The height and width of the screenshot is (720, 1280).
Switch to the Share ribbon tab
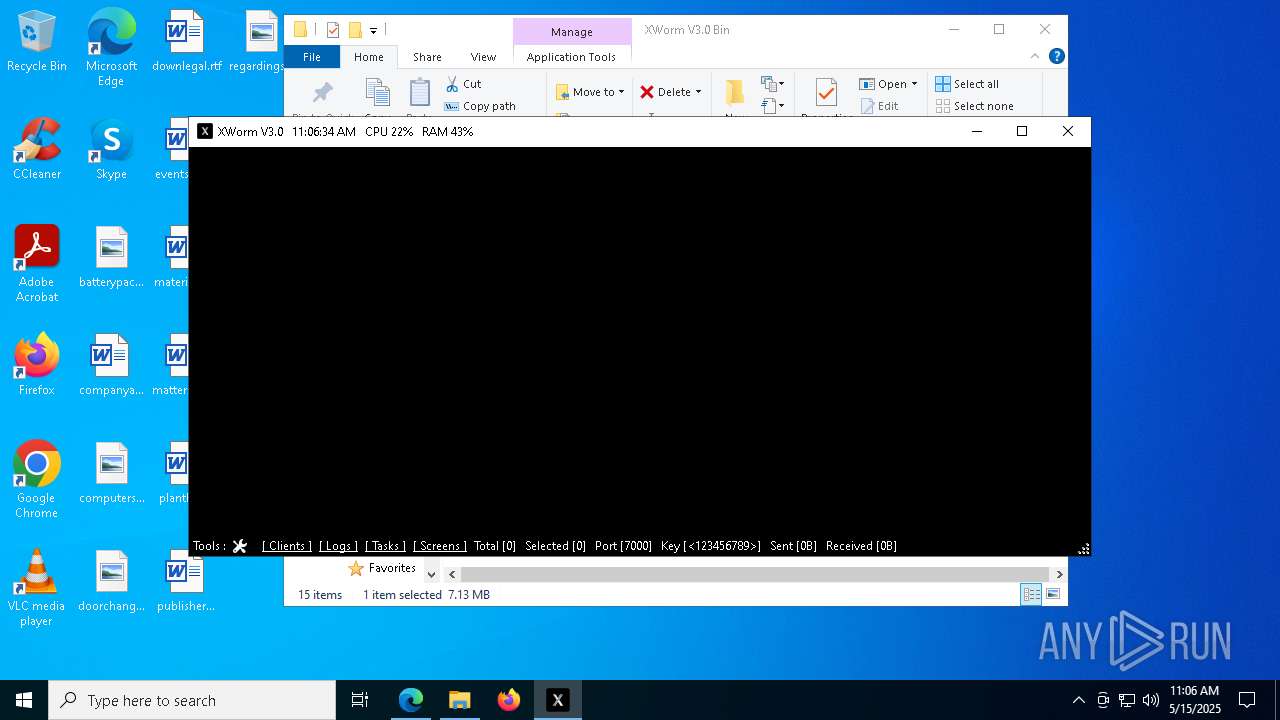(427, 57)
